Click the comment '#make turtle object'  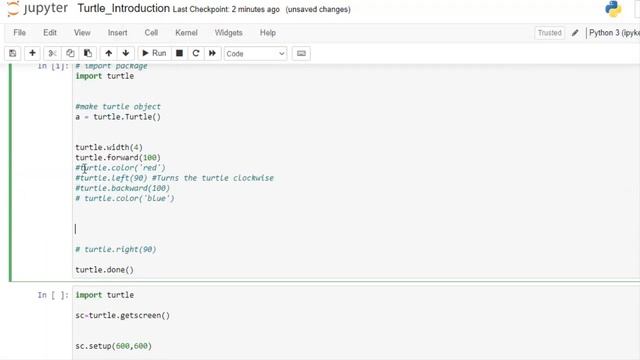118,107
